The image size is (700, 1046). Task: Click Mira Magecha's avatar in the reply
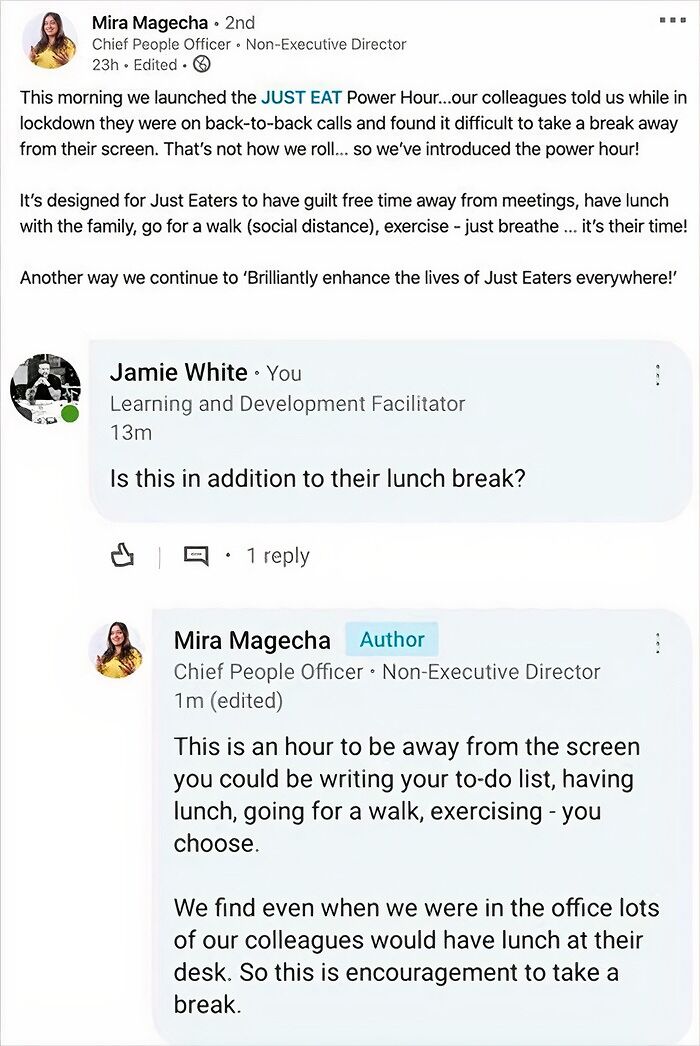point(116,650)
